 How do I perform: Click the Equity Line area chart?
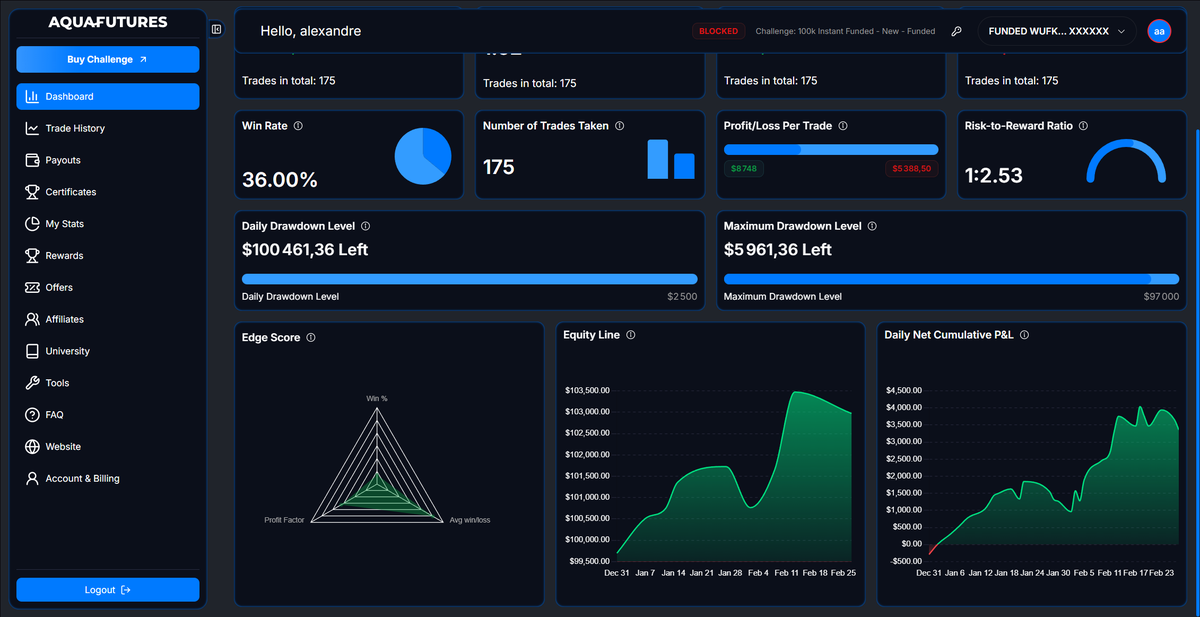[x=734, y=475]
